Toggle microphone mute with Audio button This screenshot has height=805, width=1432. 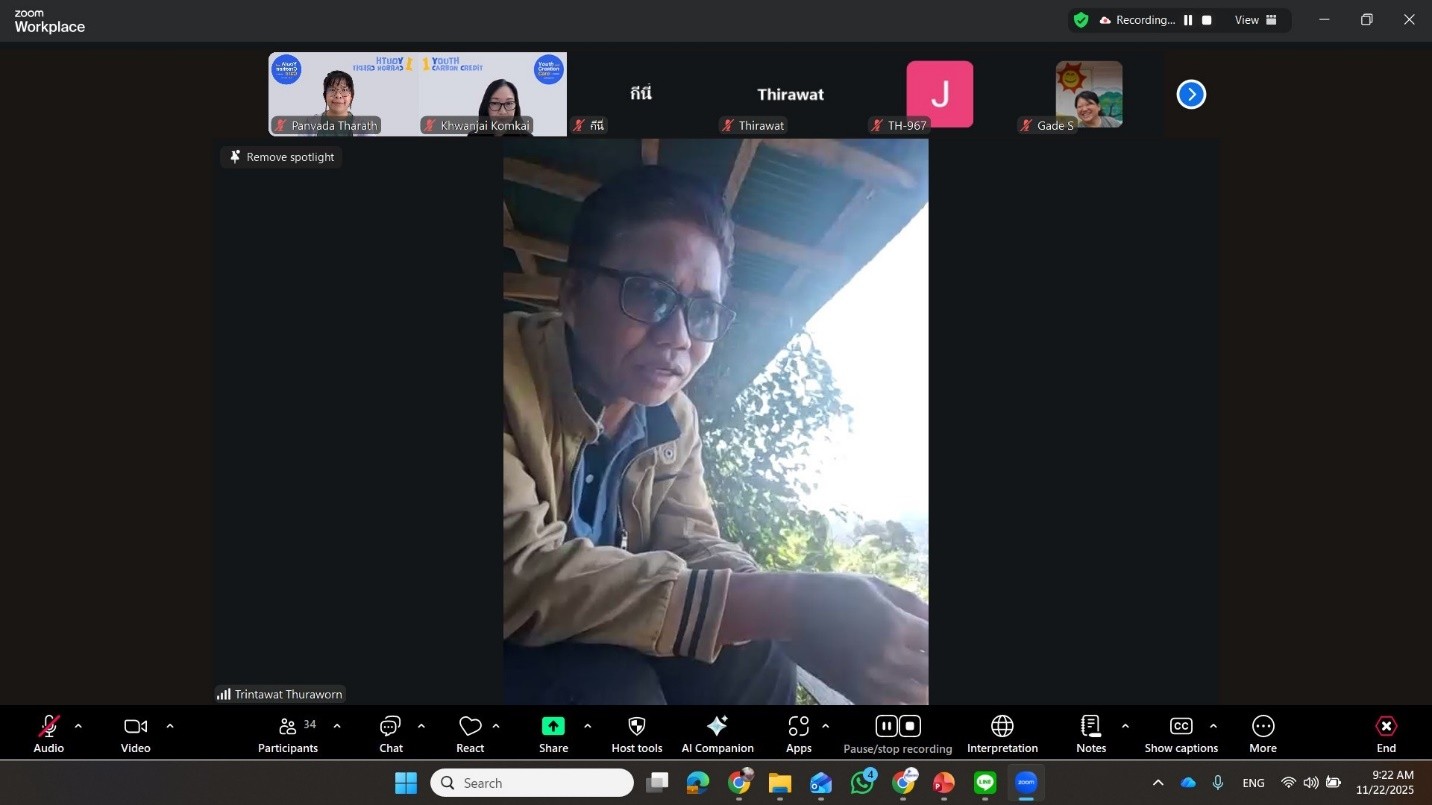pos(48,733)
